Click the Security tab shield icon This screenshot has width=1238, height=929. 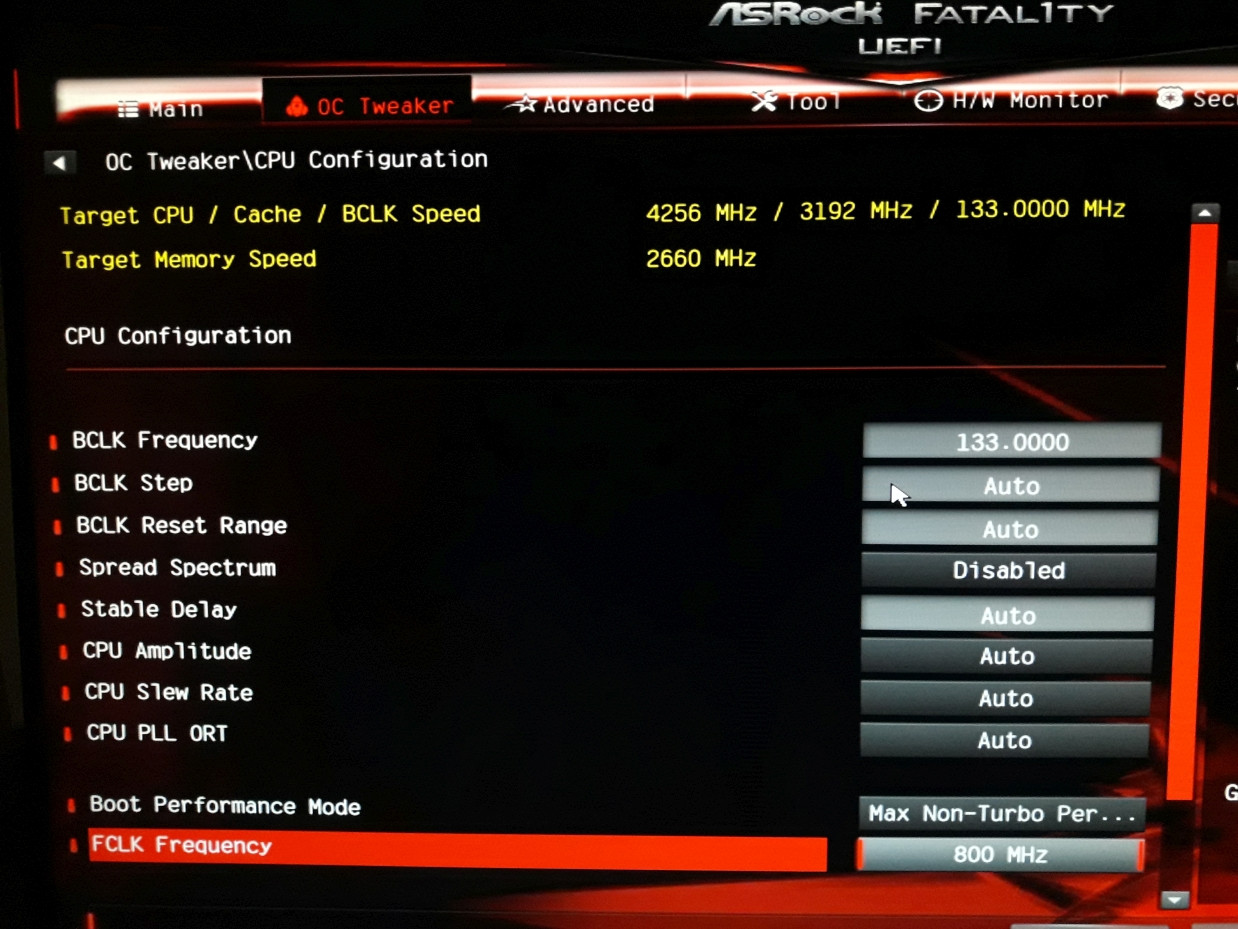(1169, 98)
